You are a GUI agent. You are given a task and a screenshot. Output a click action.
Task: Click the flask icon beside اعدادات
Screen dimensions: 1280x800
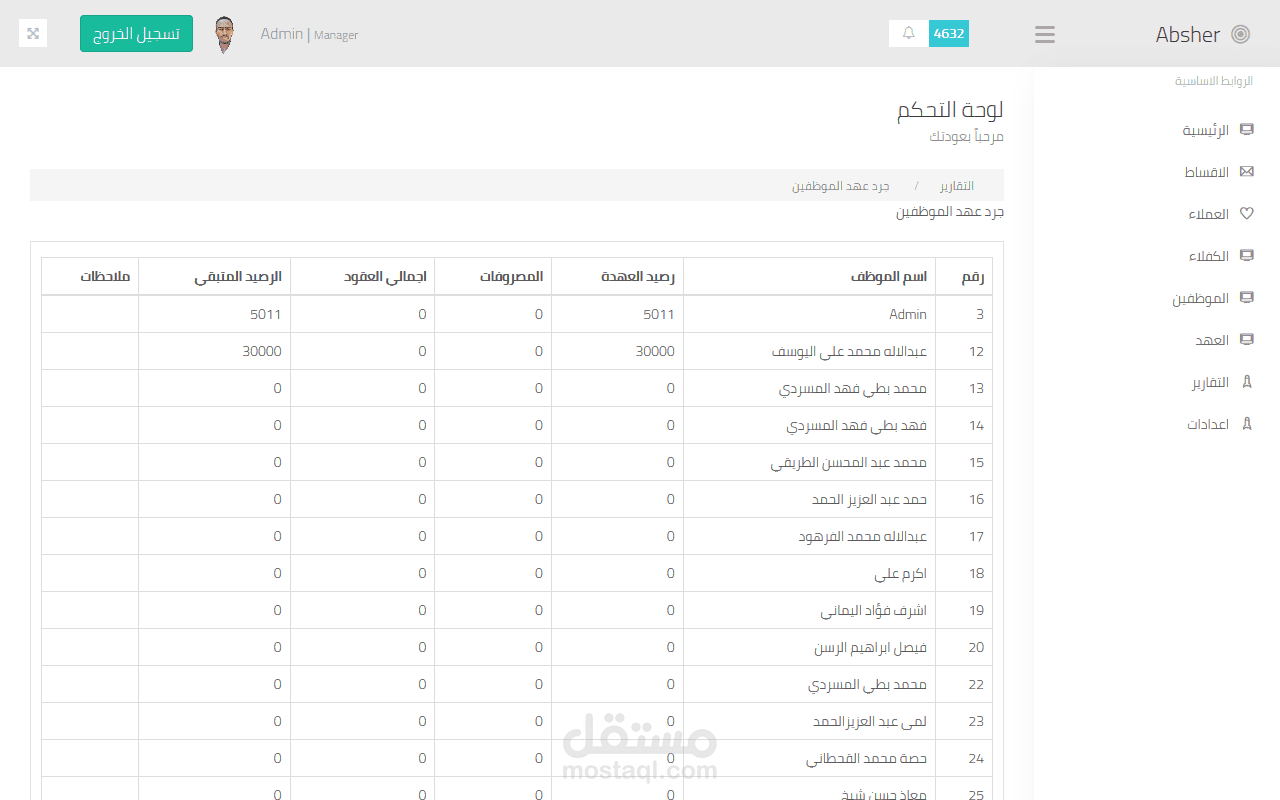(1247, 423)
